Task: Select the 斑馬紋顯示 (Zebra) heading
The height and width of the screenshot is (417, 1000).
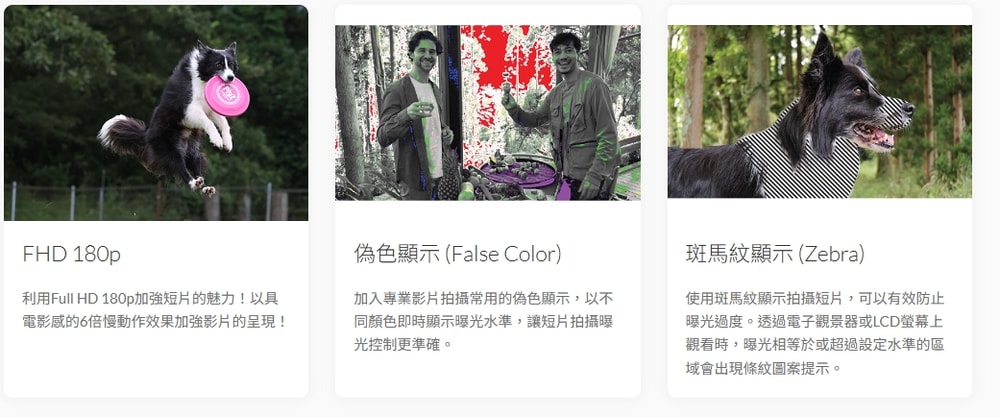Action: 775,254
